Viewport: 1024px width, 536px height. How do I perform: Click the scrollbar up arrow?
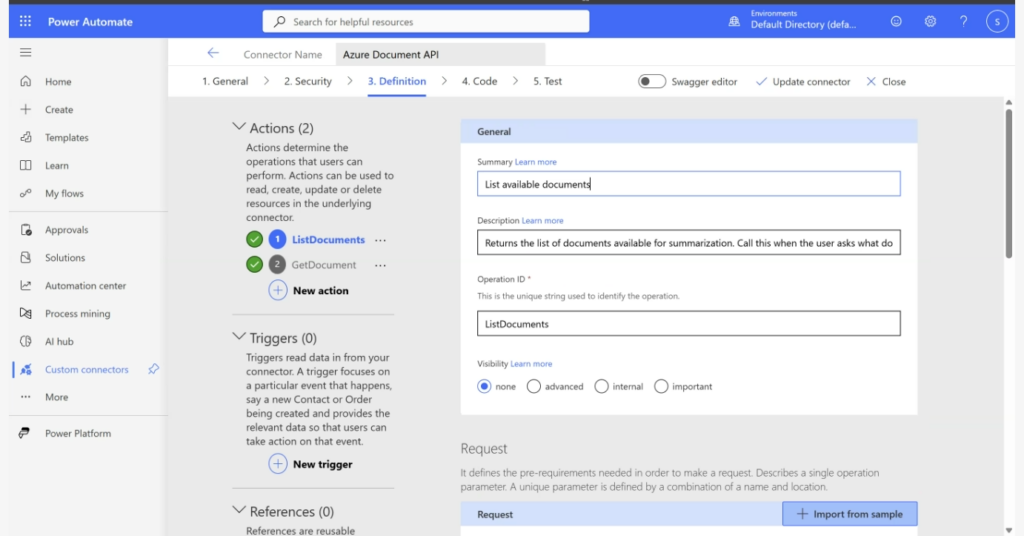(x=1008, y=102)
